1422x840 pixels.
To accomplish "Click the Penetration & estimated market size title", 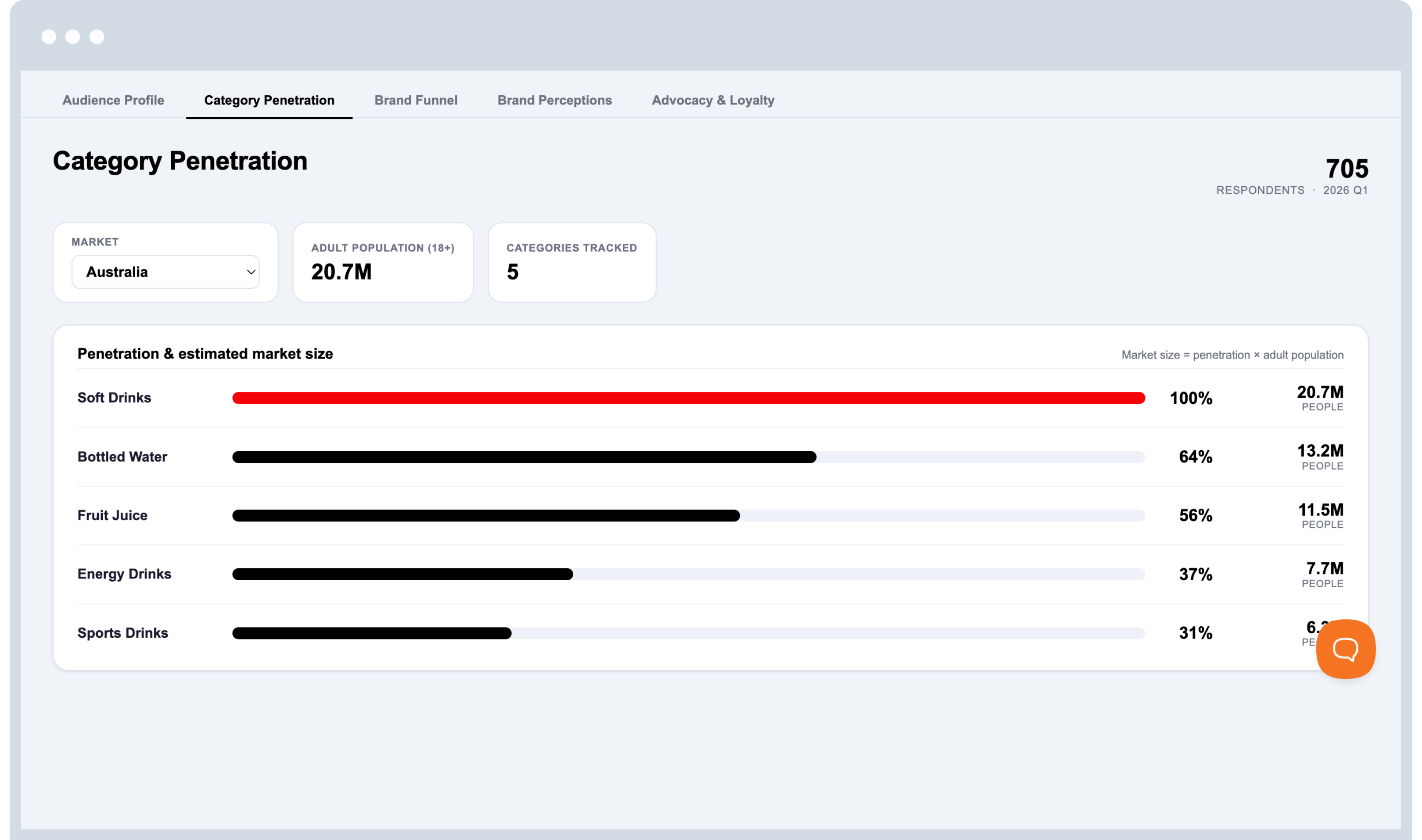I will tap(205, 354).
